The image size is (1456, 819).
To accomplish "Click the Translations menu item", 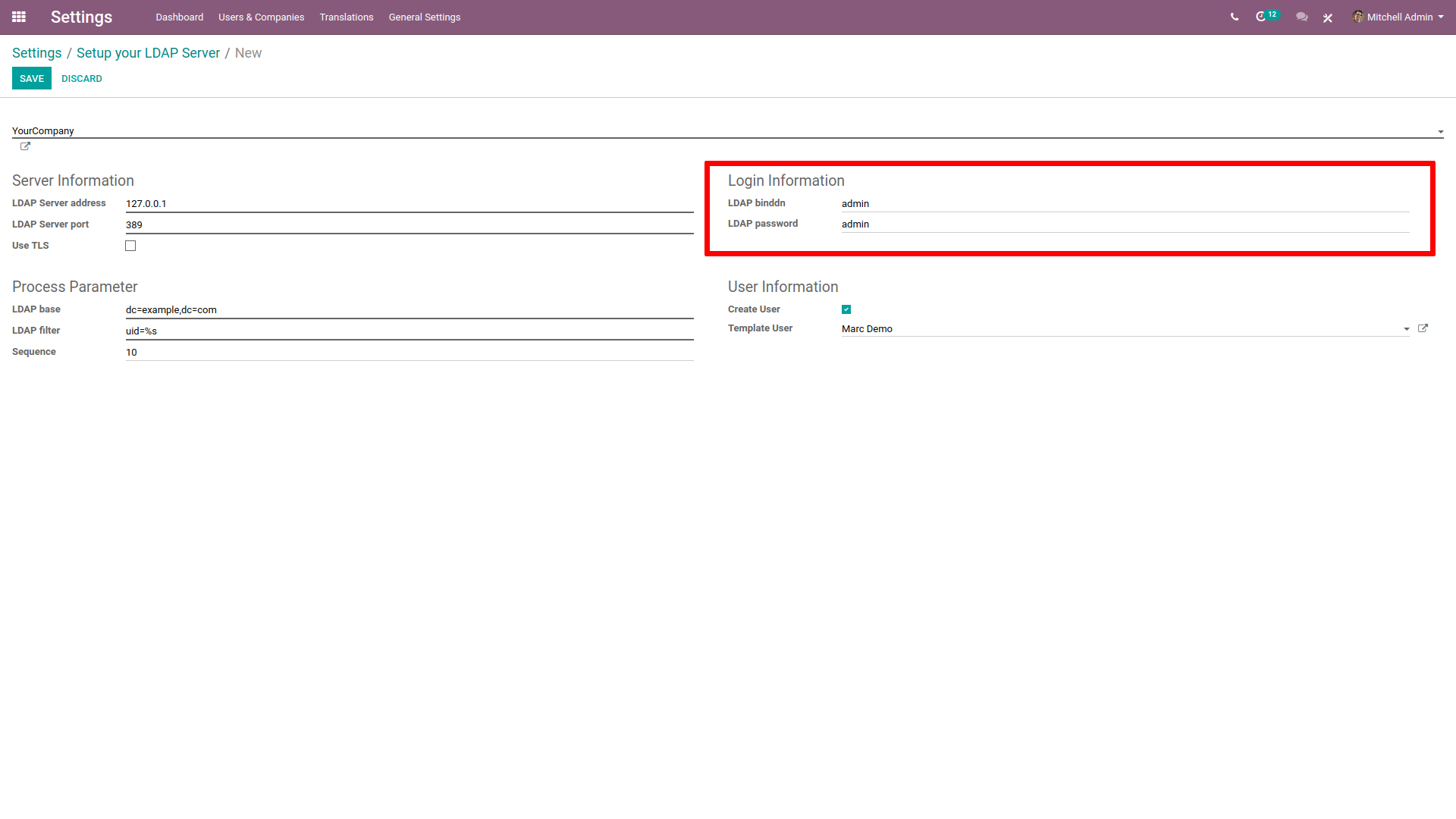I will (347, 17).
